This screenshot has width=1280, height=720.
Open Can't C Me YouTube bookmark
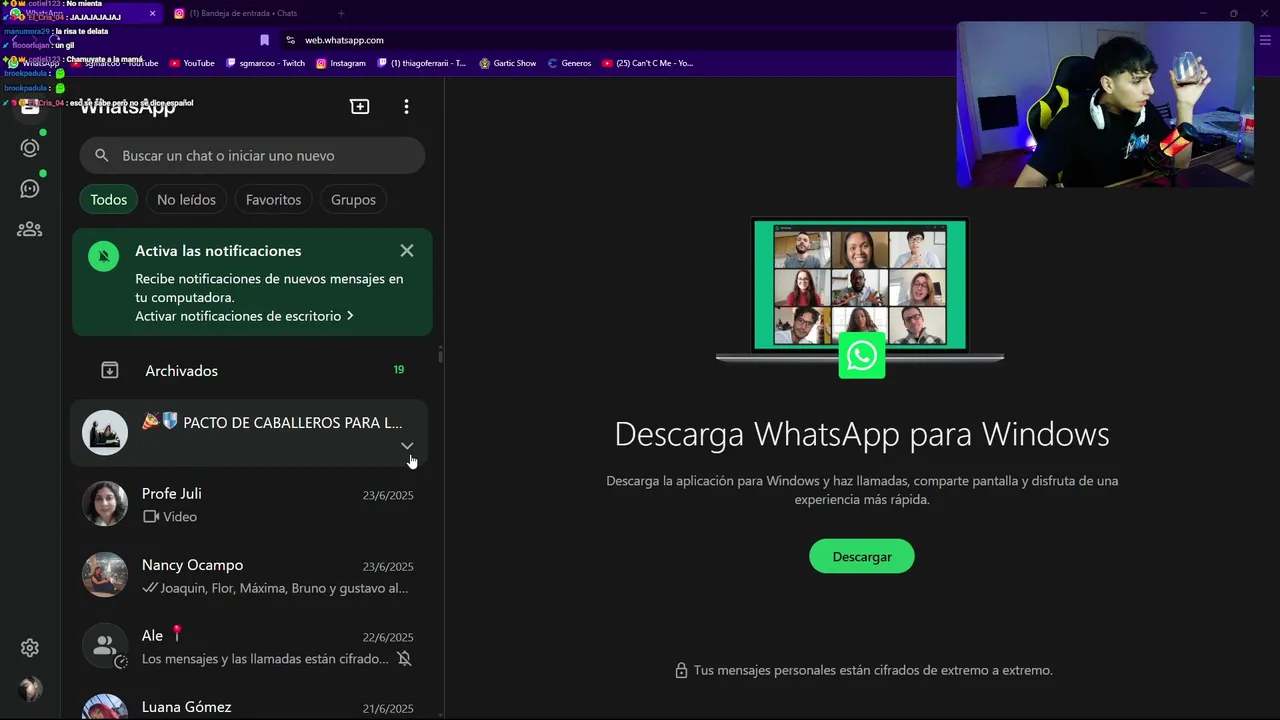(x=648, y=63)
